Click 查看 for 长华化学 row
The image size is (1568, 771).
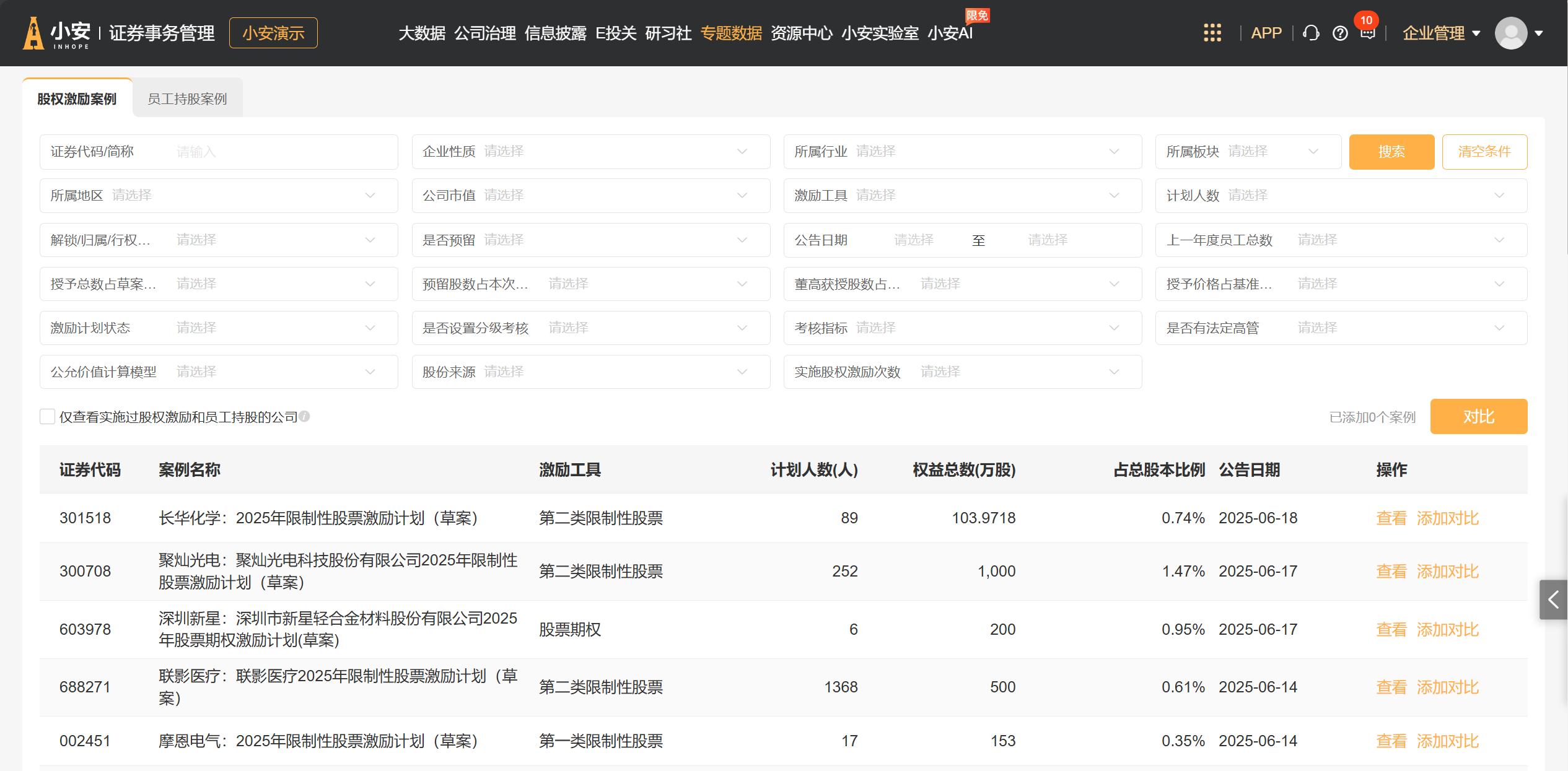pos(1391,518)
